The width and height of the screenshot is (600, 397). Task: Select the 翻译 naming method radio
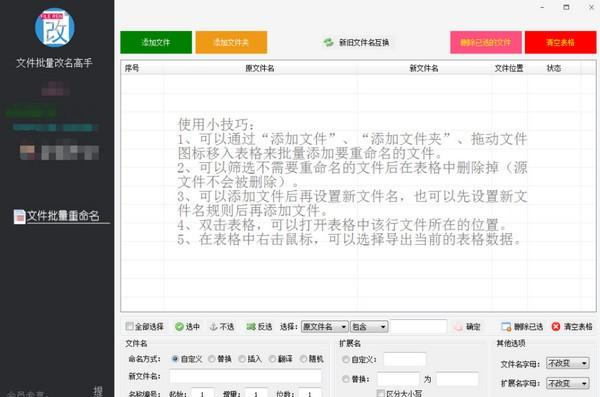click(272, 359)
